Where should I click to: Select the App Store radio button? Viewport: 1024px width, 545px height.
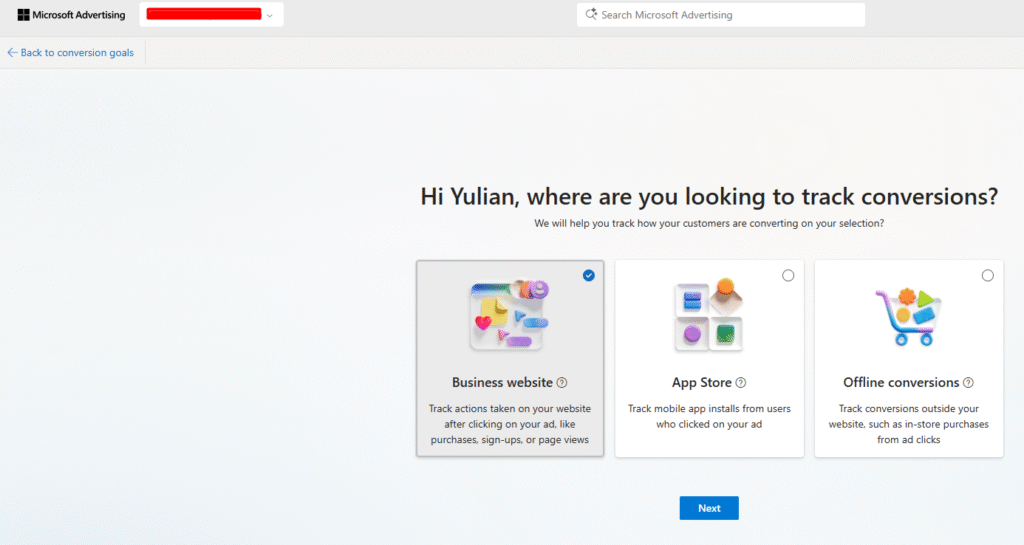point(788,275)
